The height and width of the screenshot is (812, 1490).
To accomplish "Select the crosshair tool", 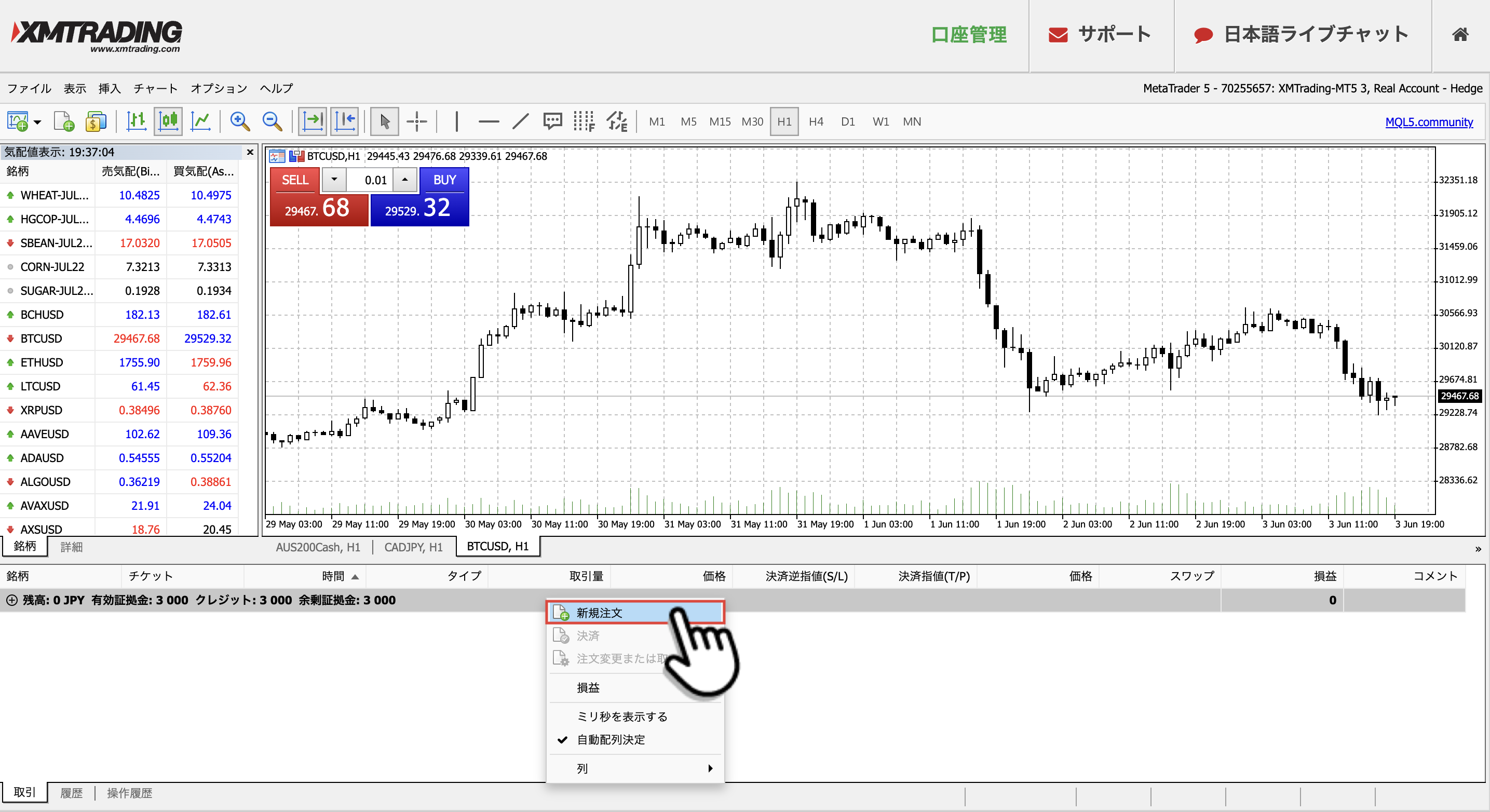I will (x=416, y=121).
